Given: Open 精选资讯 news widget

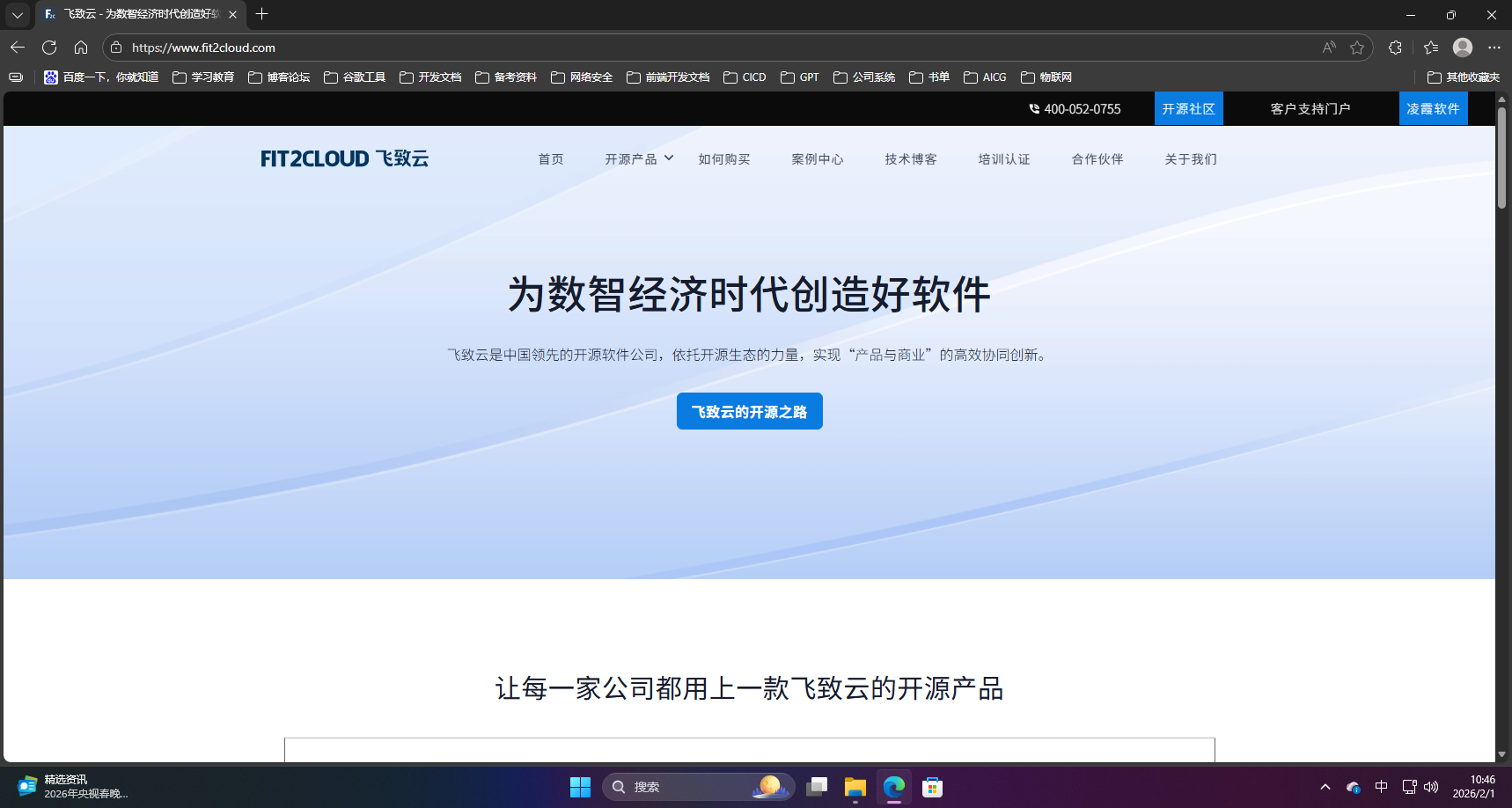Looking at the screenshot, I should click(73, 787).
